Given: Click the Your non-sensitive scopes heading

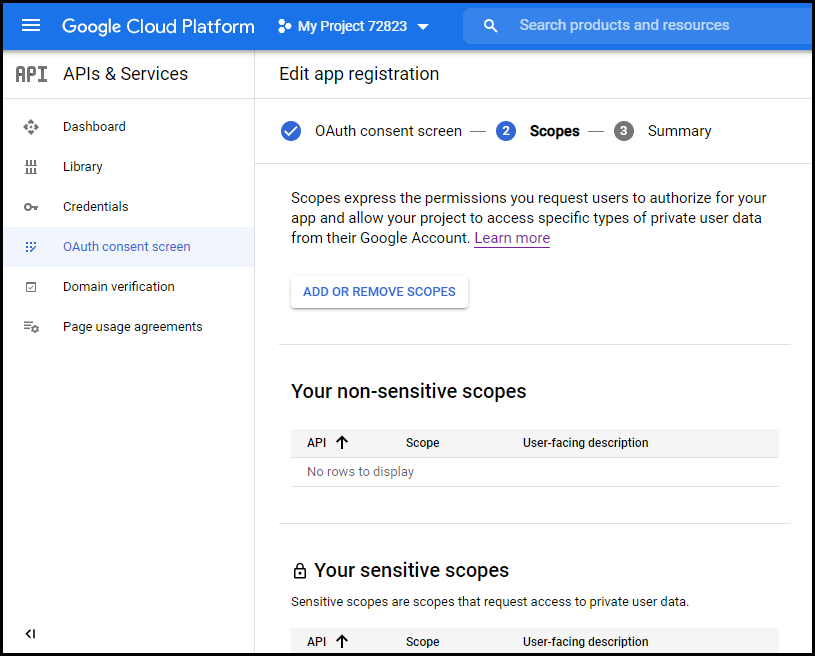Looking at the screenshot, I should click(409, 391).
